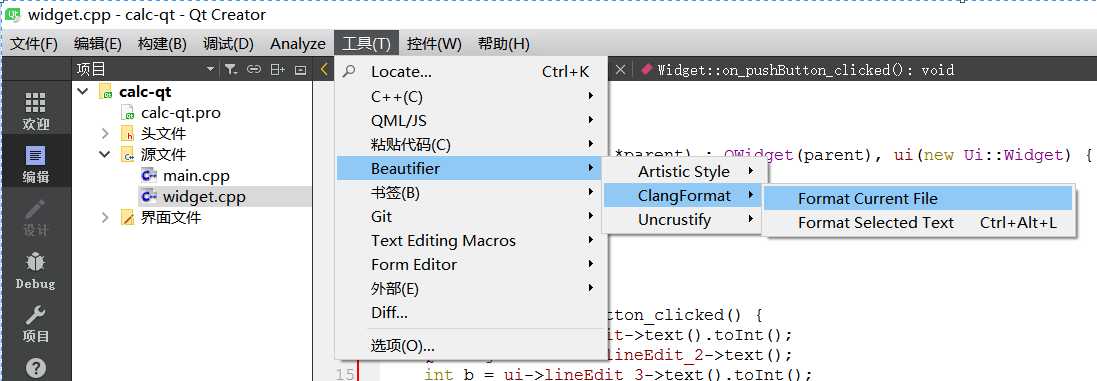The width and height of the screenshot is (1097, 381).
Task: Click line number 15 in editor gutter
Action: [345, 374]
